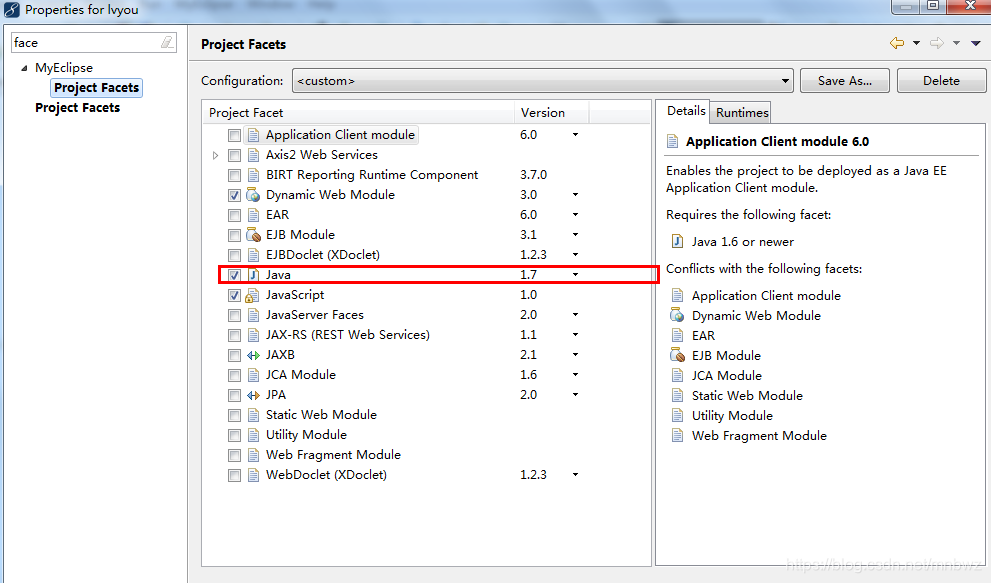Click Java 1.6 or newer requirement icon
This screenshot has width=991, height=583.
click(677, 242)
